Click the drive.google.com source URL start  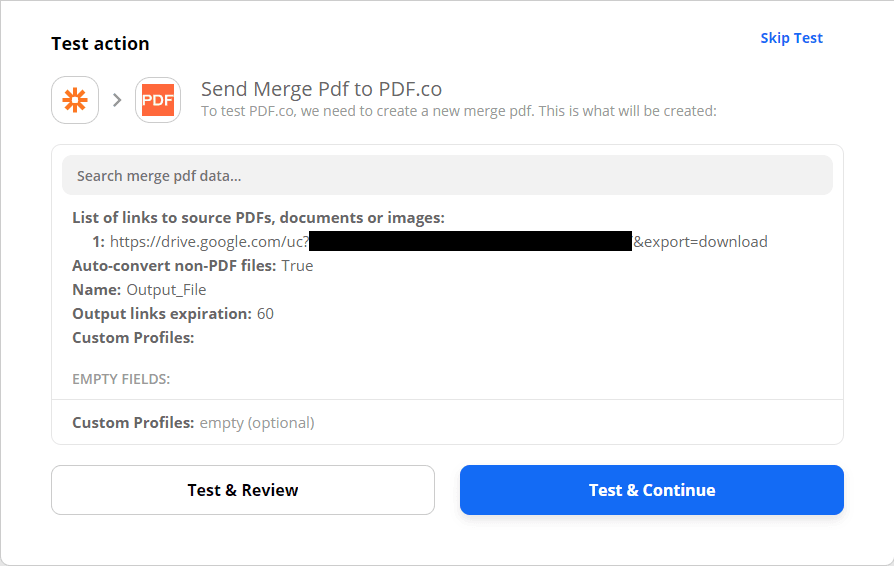(x=208, y=242)
